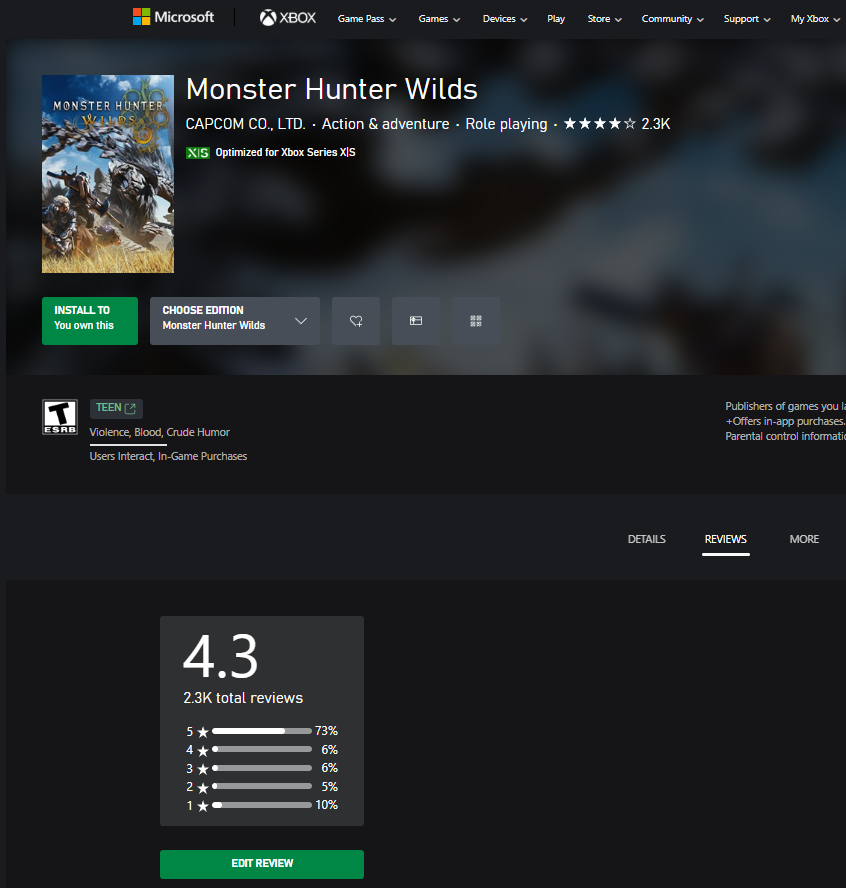The height and width of the screenshot is (888, 846).
Task: Switch to the Details tab
Action: point(647,539)
